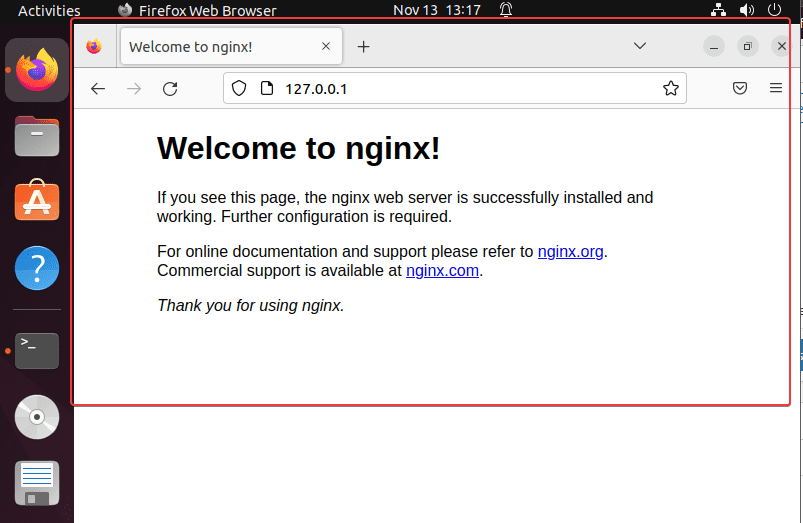The height and width of the screenshot is (523, 803).
Task: Open the tracking protection shield icon
Action: click(239, 89)
